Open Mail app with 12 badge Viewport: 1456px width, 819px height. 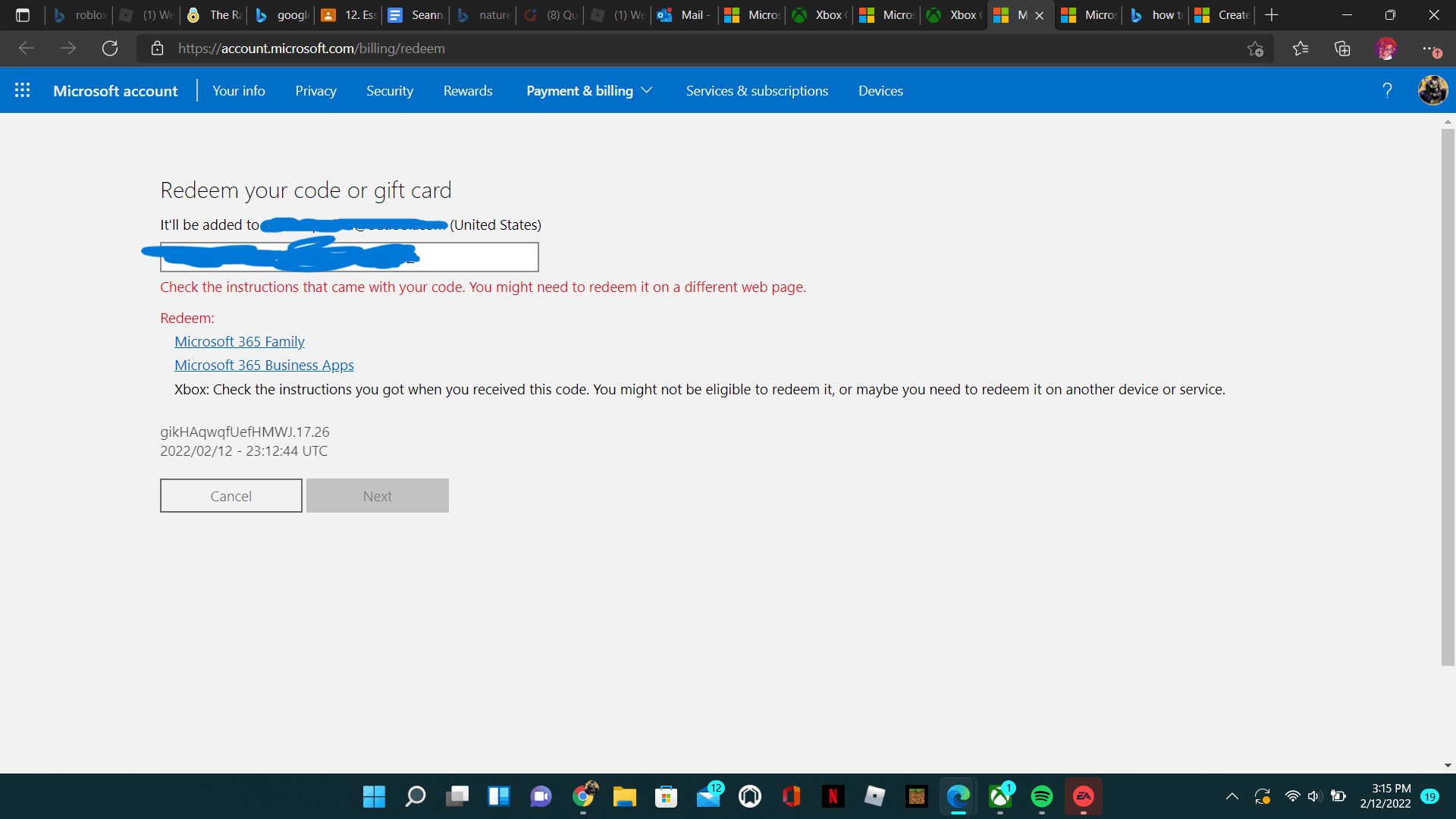point(709,796)
